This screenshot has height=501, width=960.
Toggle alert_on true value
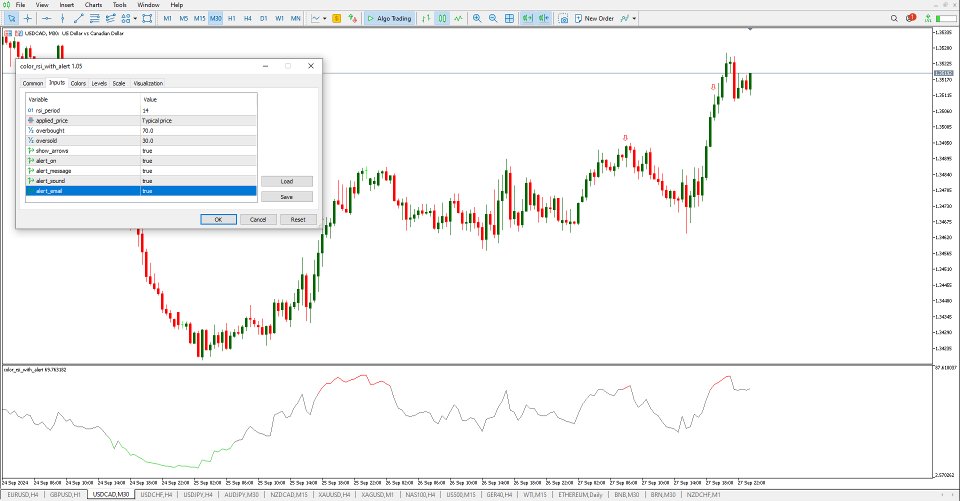coord(198,160)
